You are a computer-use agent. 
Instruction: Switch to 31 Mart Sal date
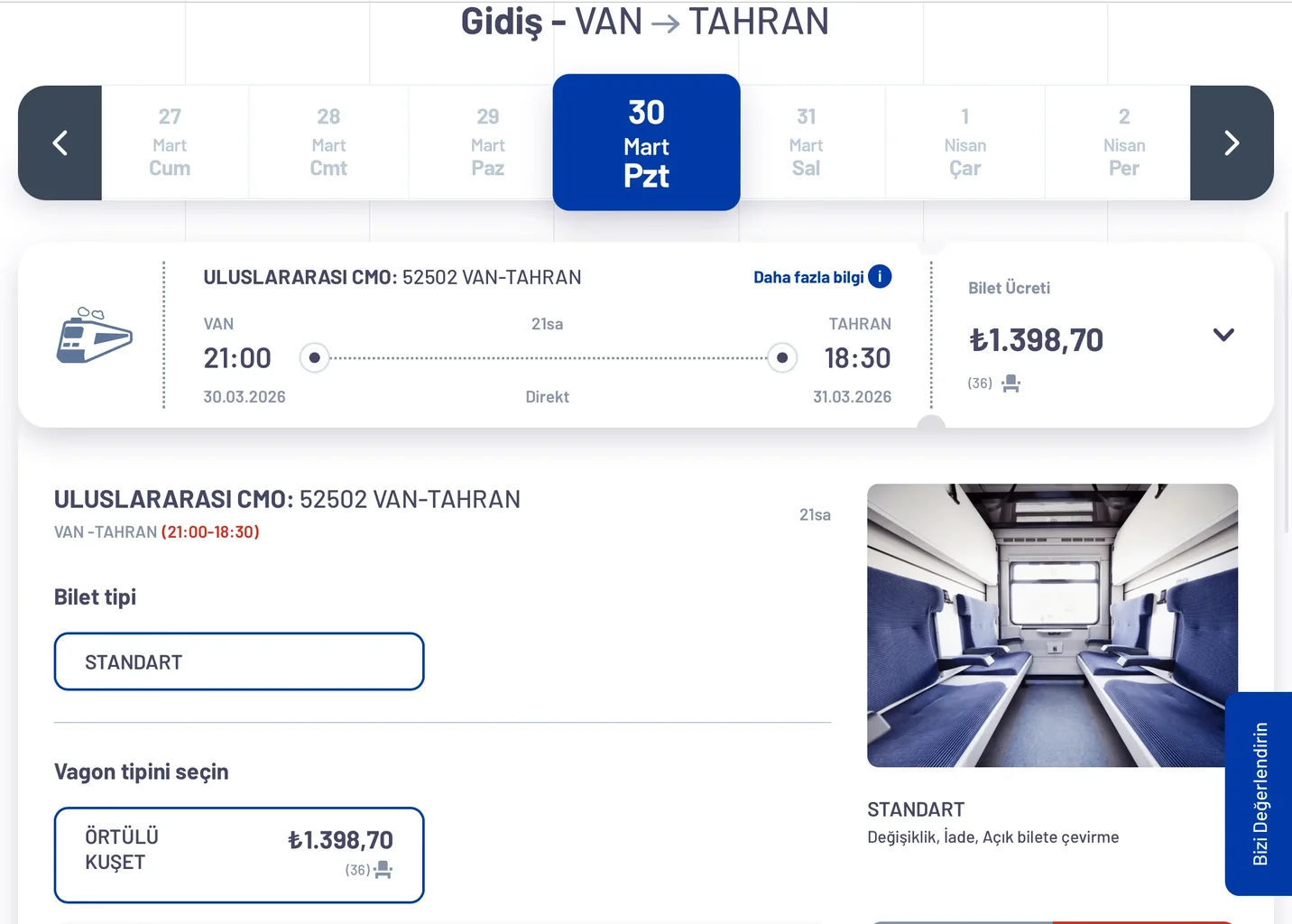pos(806,143)
